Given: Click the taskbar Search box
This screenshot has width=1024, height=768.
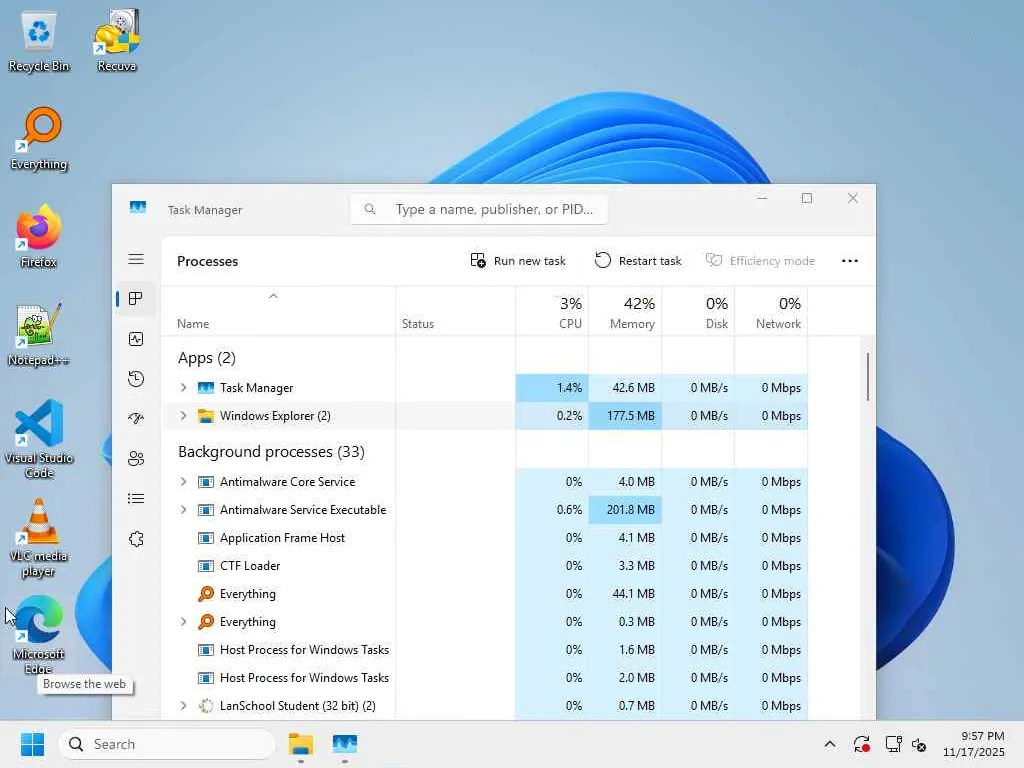Looking at the screenshot, I should pyautogui.click(x=167, y=744).
